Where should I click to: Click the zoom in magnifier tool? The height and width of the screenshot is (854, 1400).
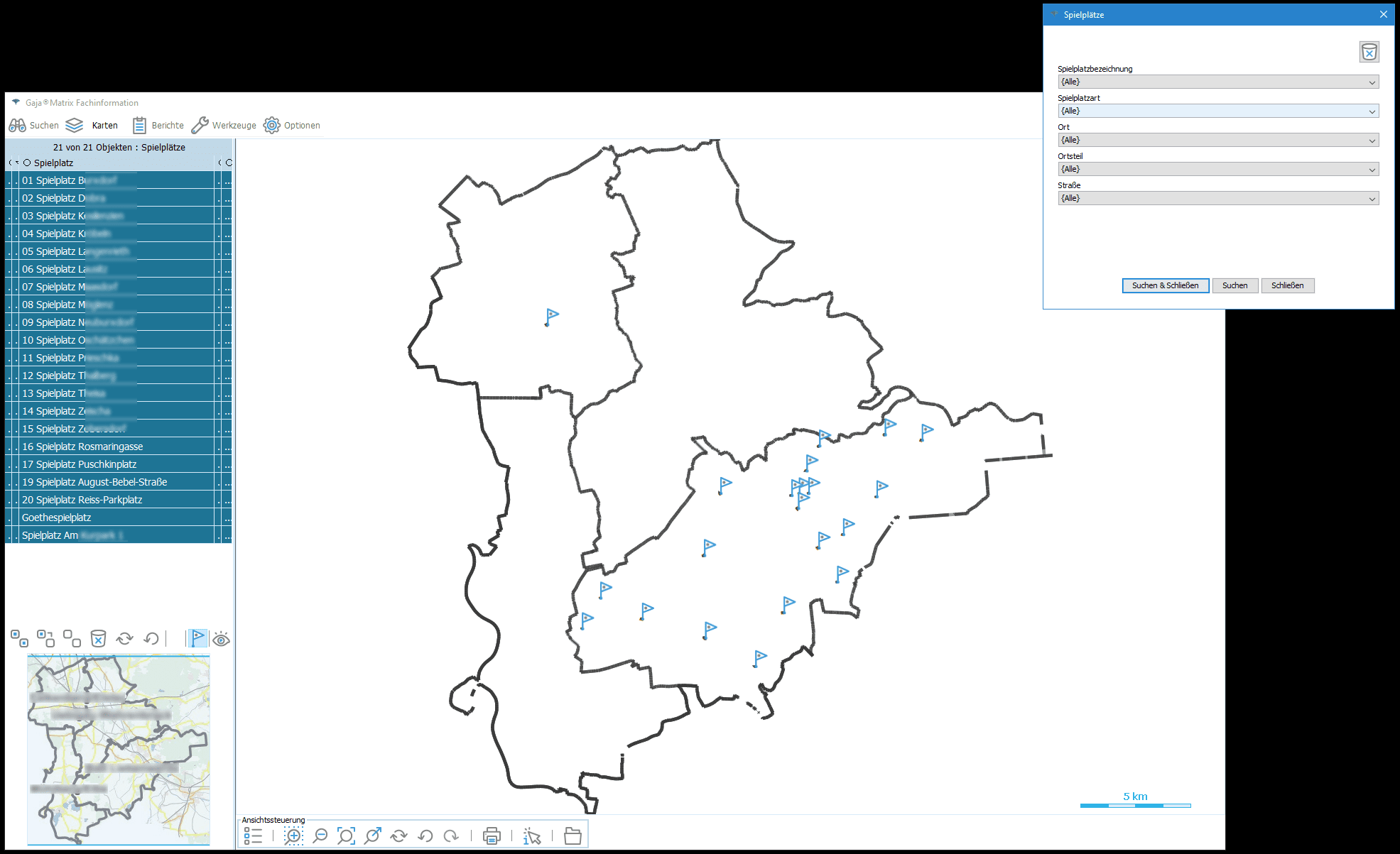pyautogui.click(x=293, y=836)
